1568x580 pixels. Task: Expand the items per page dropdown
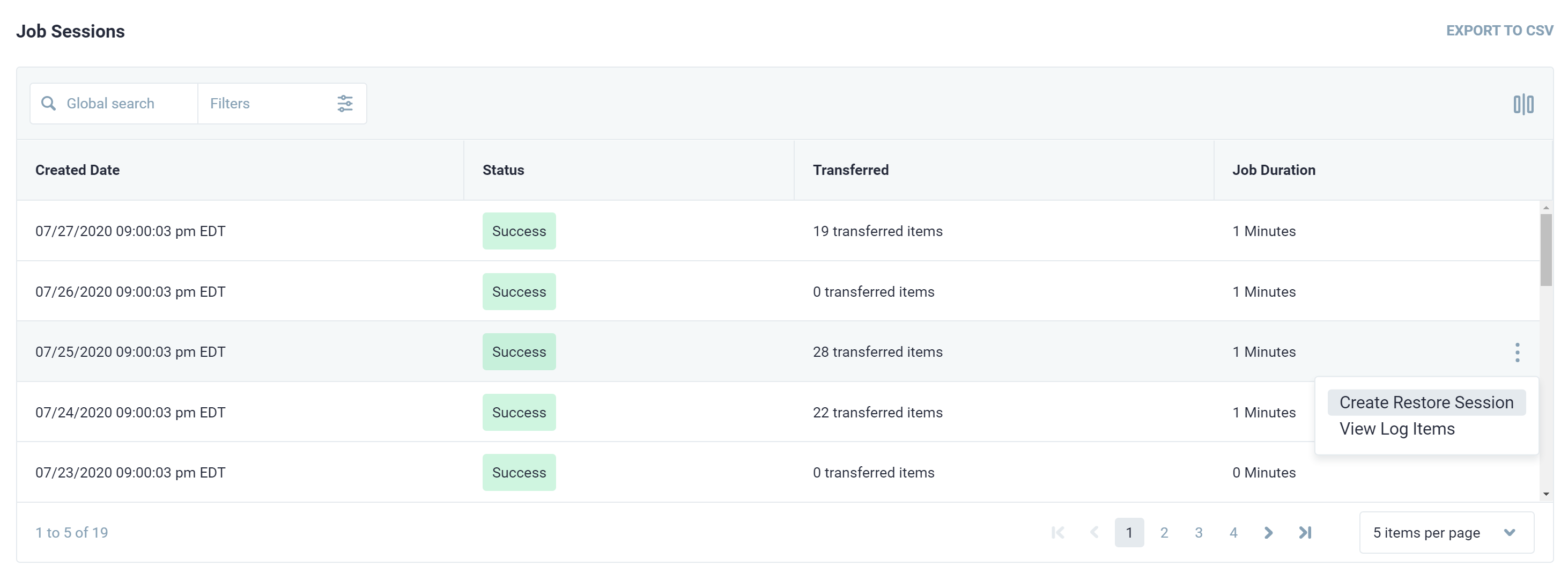coord(1446,533)
